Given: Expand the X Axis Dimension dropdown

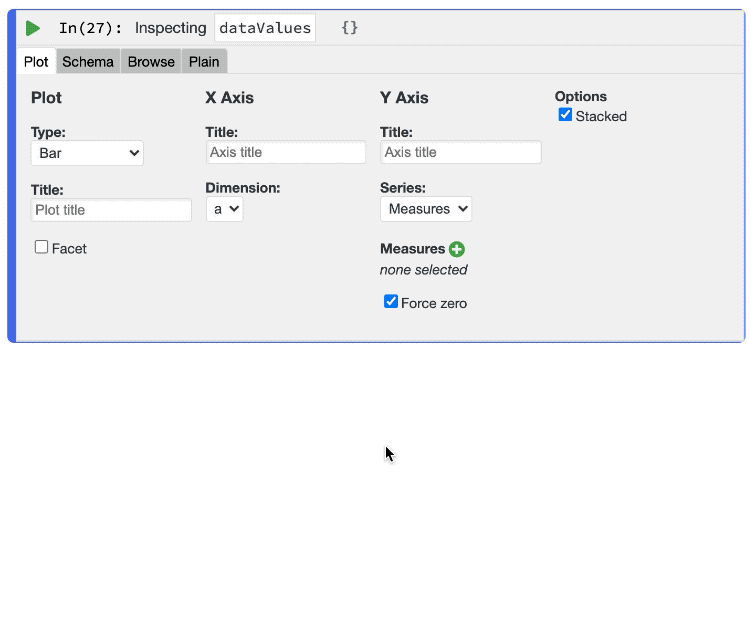Looking at the screenshot, I should (224, 209).
